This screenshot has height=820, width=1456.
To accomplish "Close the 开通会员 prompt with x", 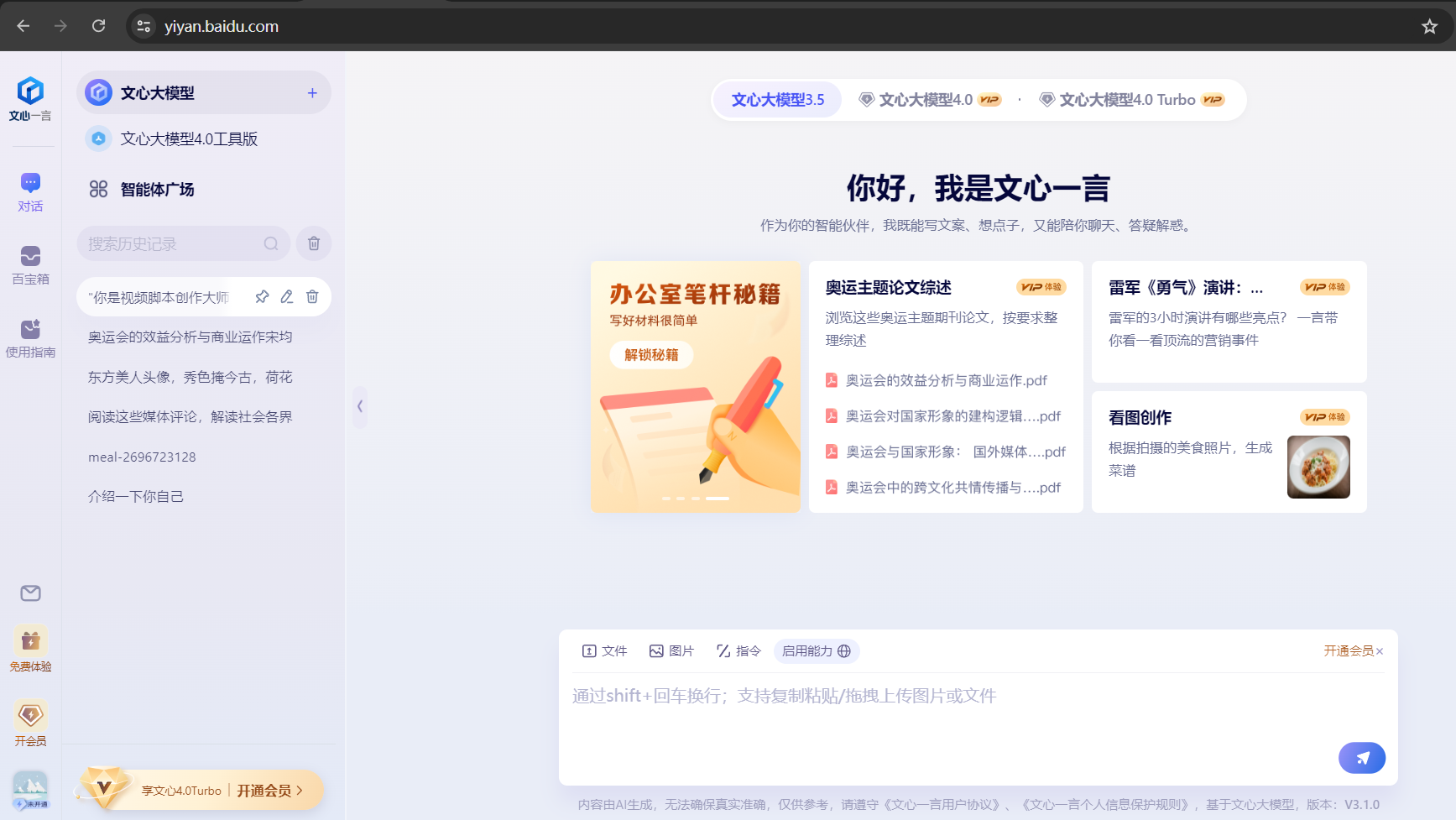I will [x=1380, y=651].
